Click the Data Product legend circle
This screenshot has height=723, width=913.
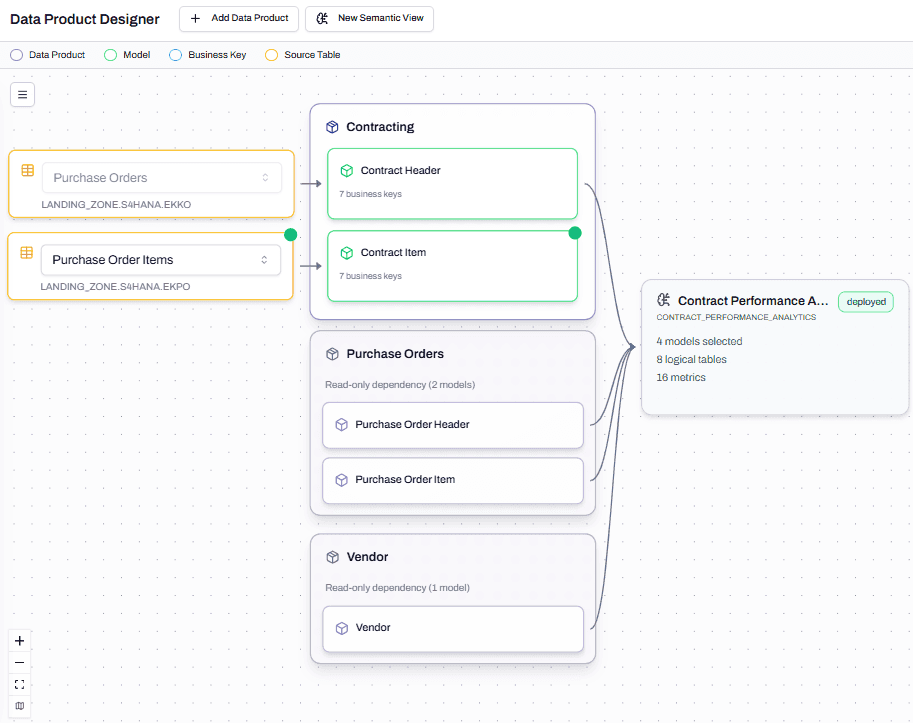16,55
